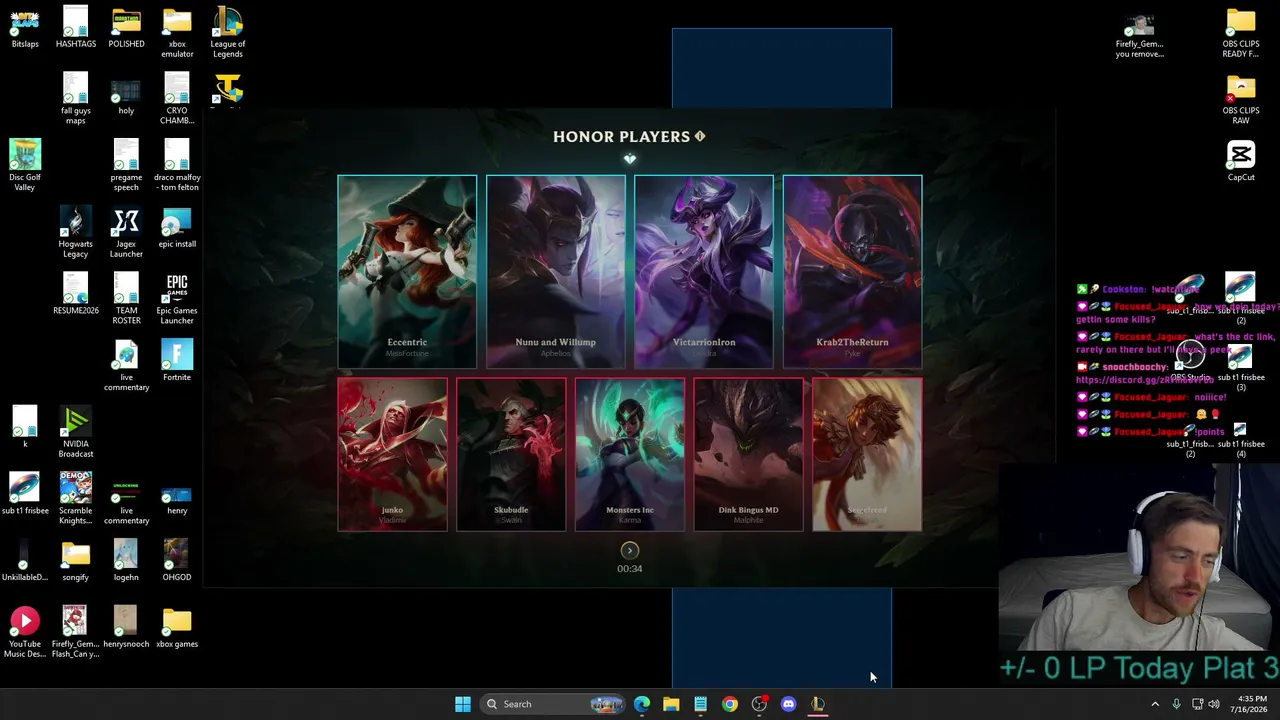This screenshot has width=1280, height=720.
Task: Open YouTube Music Desktop shortcut
Action: click(x=25, y=632)
